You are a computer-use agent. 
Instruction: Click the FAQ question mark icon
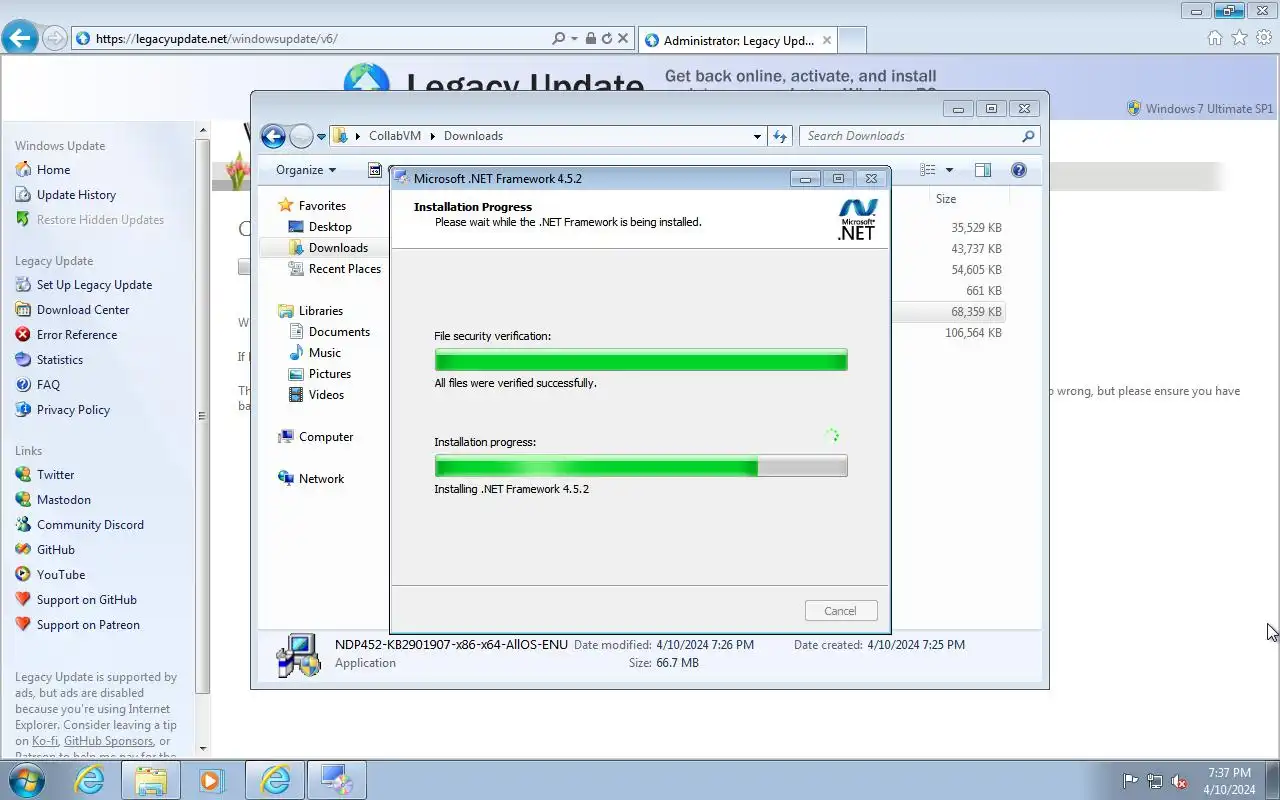pyautogui.click(x=23, y=385)
